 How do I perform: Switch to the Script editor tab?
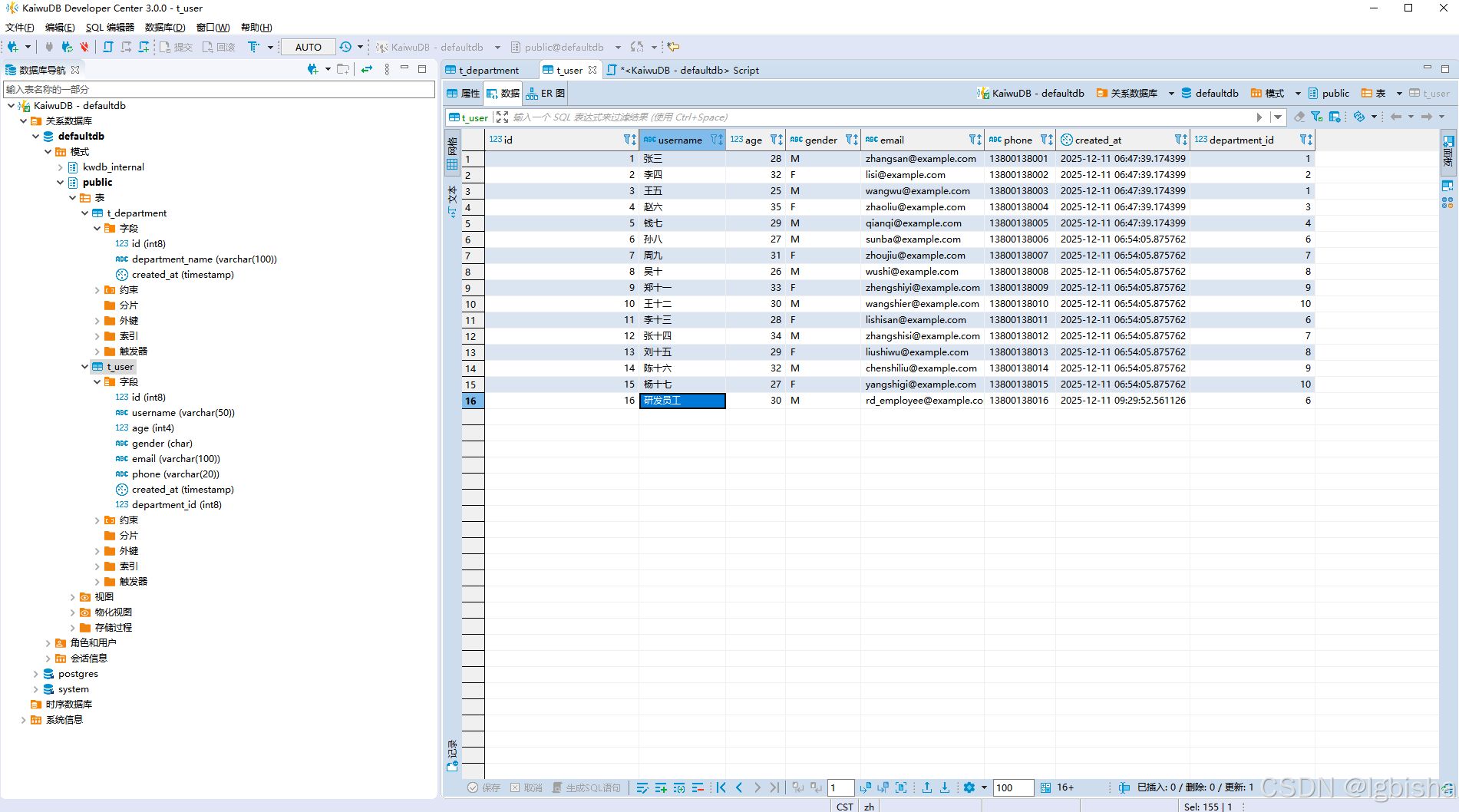[x=683, y=70]
